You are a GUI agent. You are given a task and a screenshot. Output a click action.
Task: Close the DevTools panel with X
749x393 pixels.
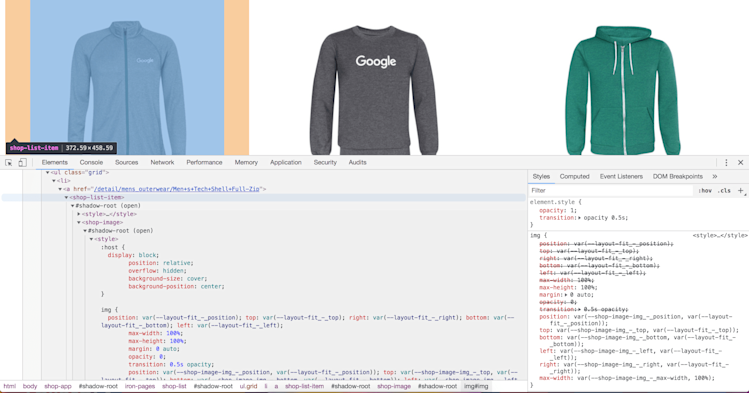pos(740,163)
